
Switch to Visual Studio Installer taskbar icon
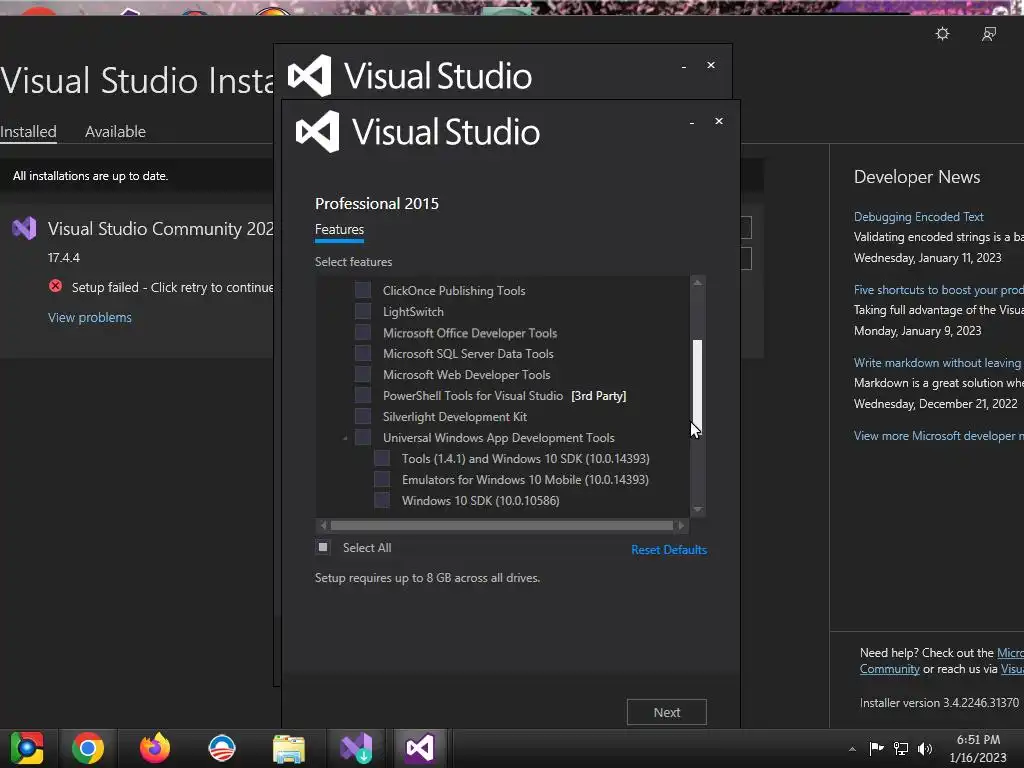coord(356,748)
